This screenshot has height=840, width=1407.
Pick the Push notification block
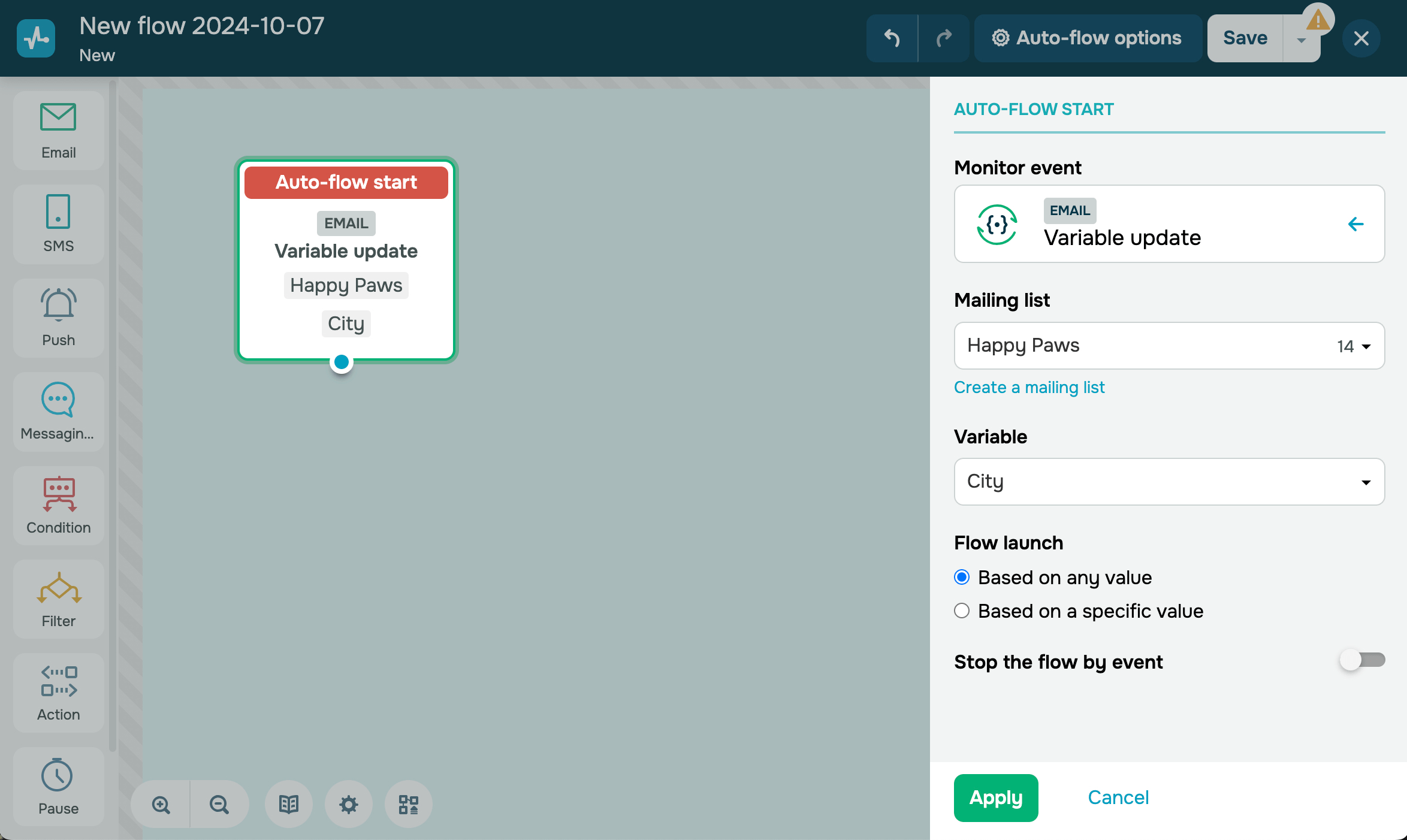click(58, 318)
